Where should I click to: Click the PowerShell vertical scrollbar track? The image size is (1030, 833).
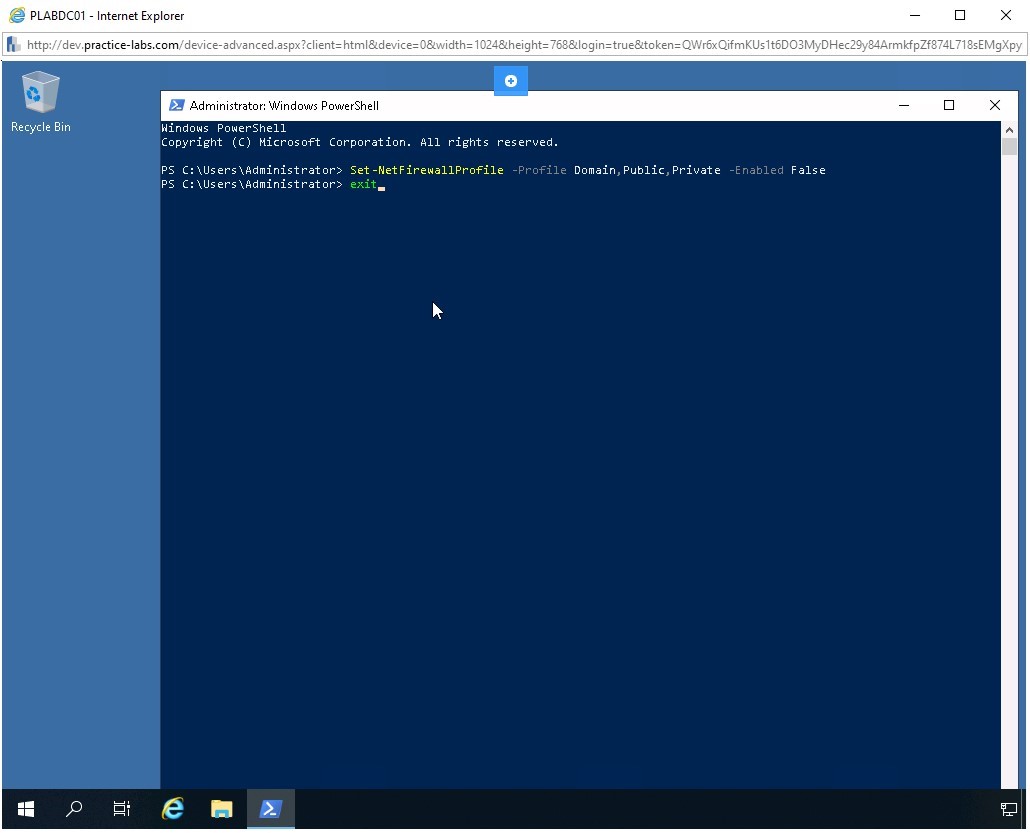pos(1009,450)
